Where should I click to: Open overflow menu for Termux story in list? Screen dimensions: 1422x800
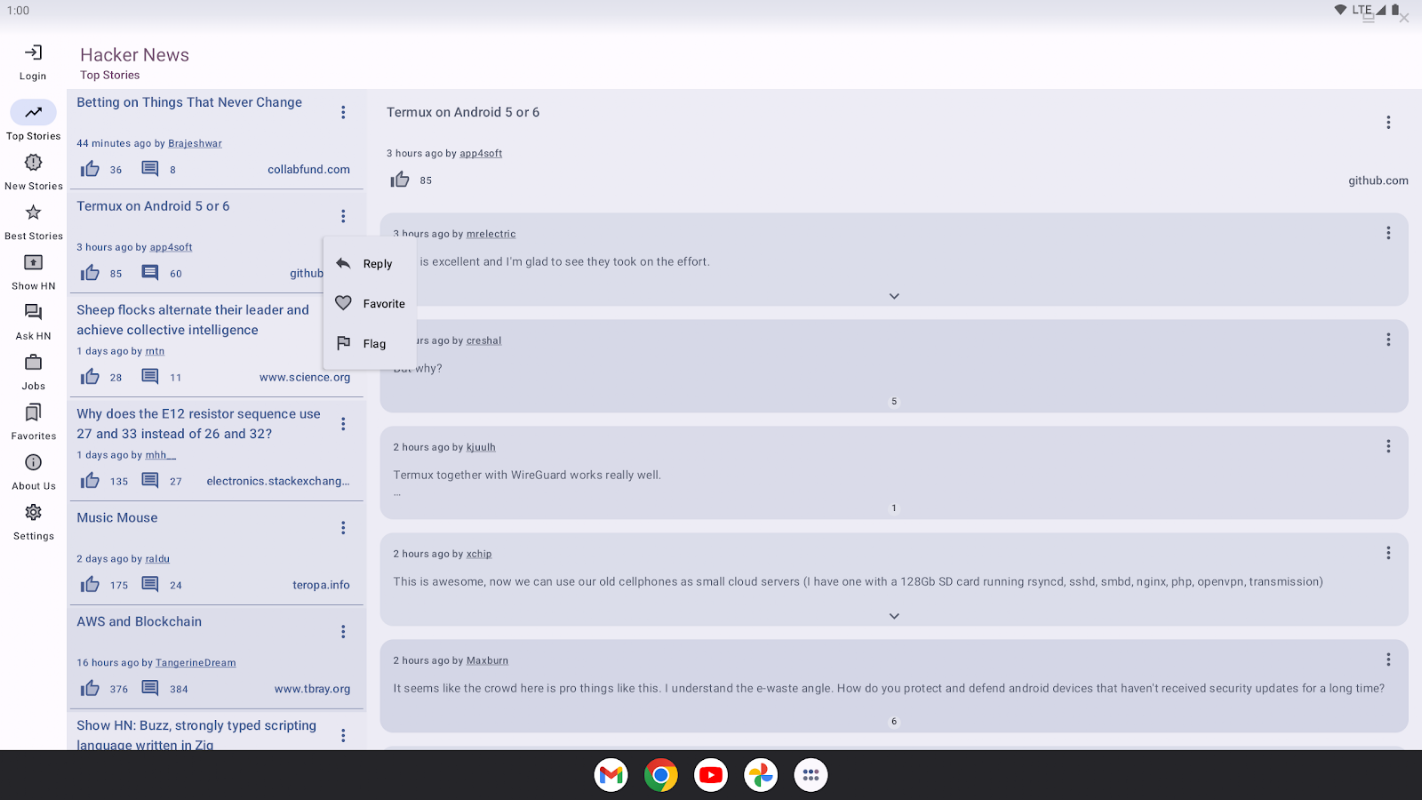(x=343, y=217)
